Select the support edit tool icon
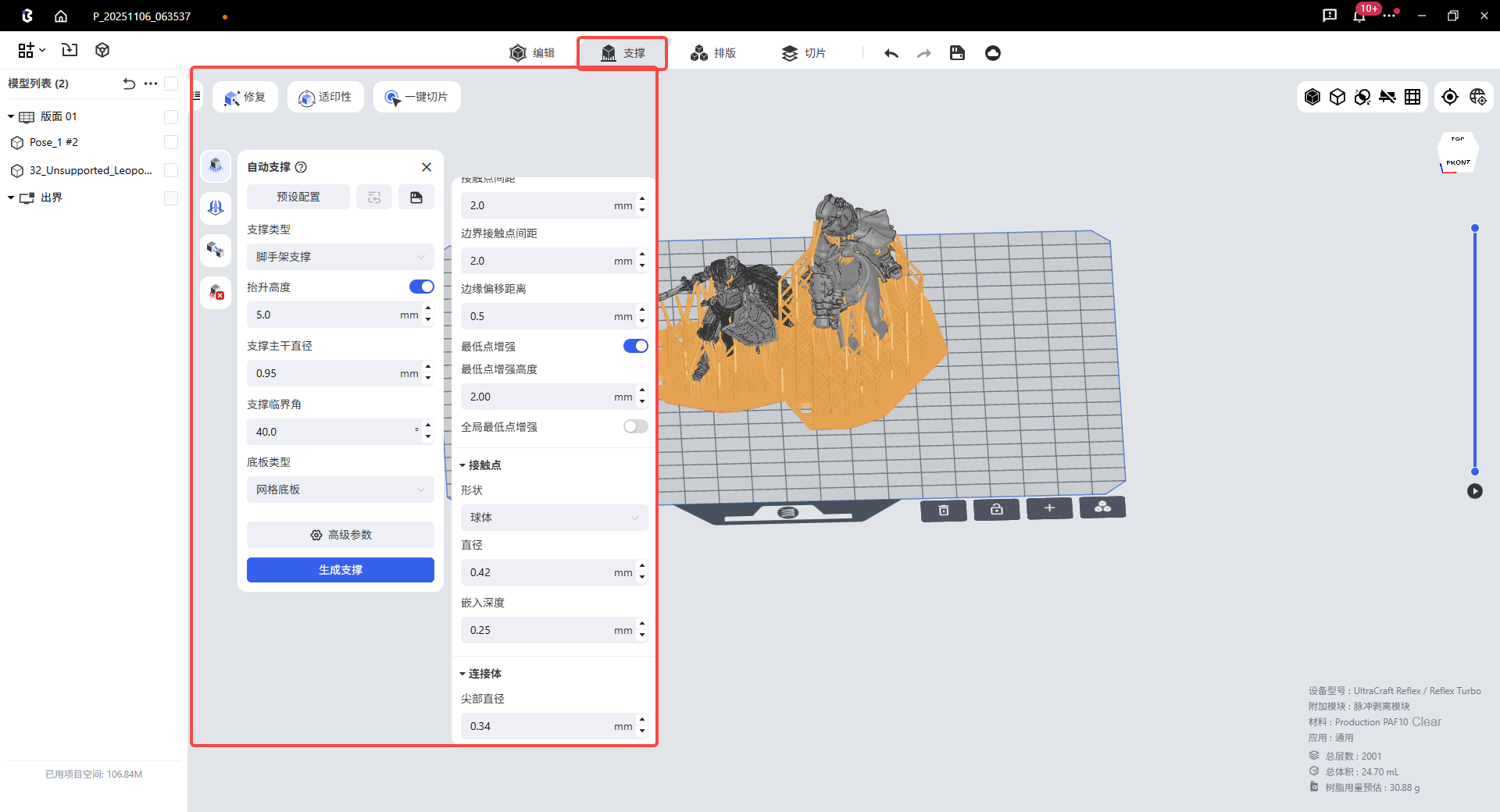The width and height of the screenshot is (1500, 812). [216, 250]
